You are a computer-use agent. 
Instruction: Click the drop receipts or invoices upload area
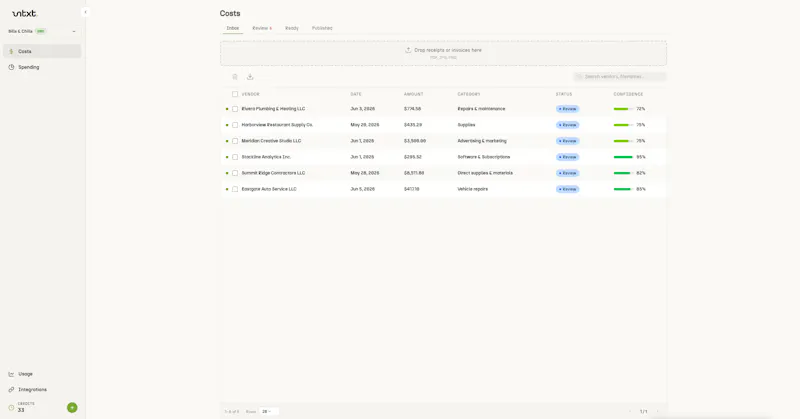click(x=443, y=53)
